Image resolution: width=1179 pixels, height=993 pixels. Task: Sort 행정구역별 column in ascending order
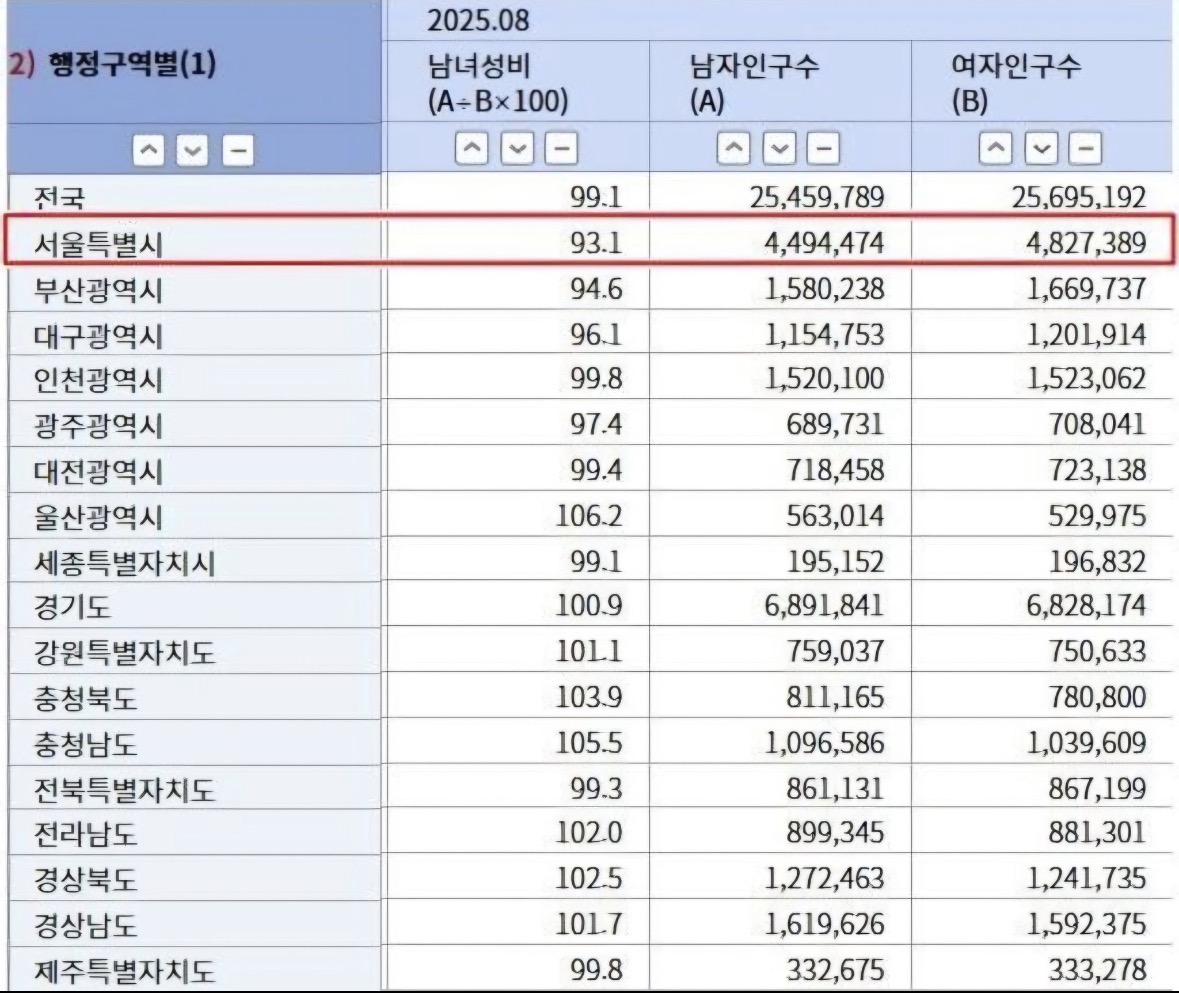click(150, 151)
